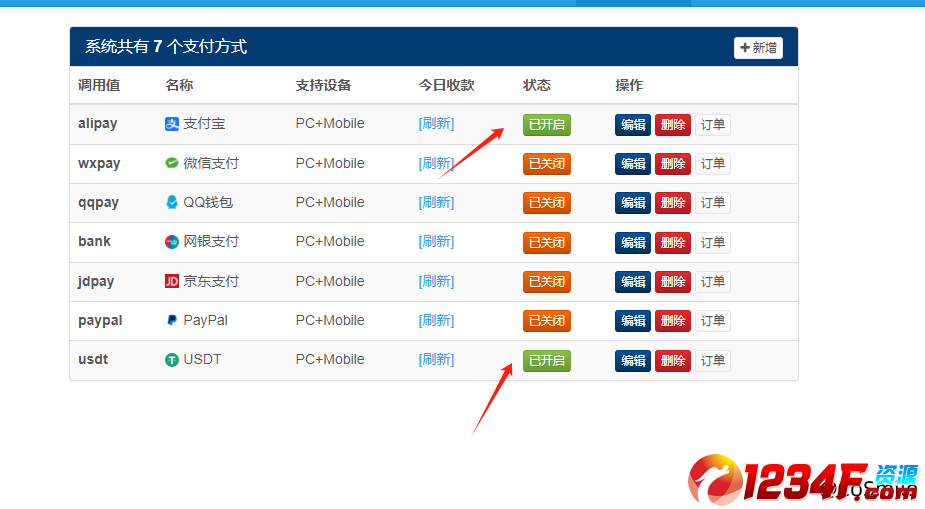Screen dimensions: 925x509
Task: Edit the bank payment method
Action: pyautogui.click(x=633, y=242)
